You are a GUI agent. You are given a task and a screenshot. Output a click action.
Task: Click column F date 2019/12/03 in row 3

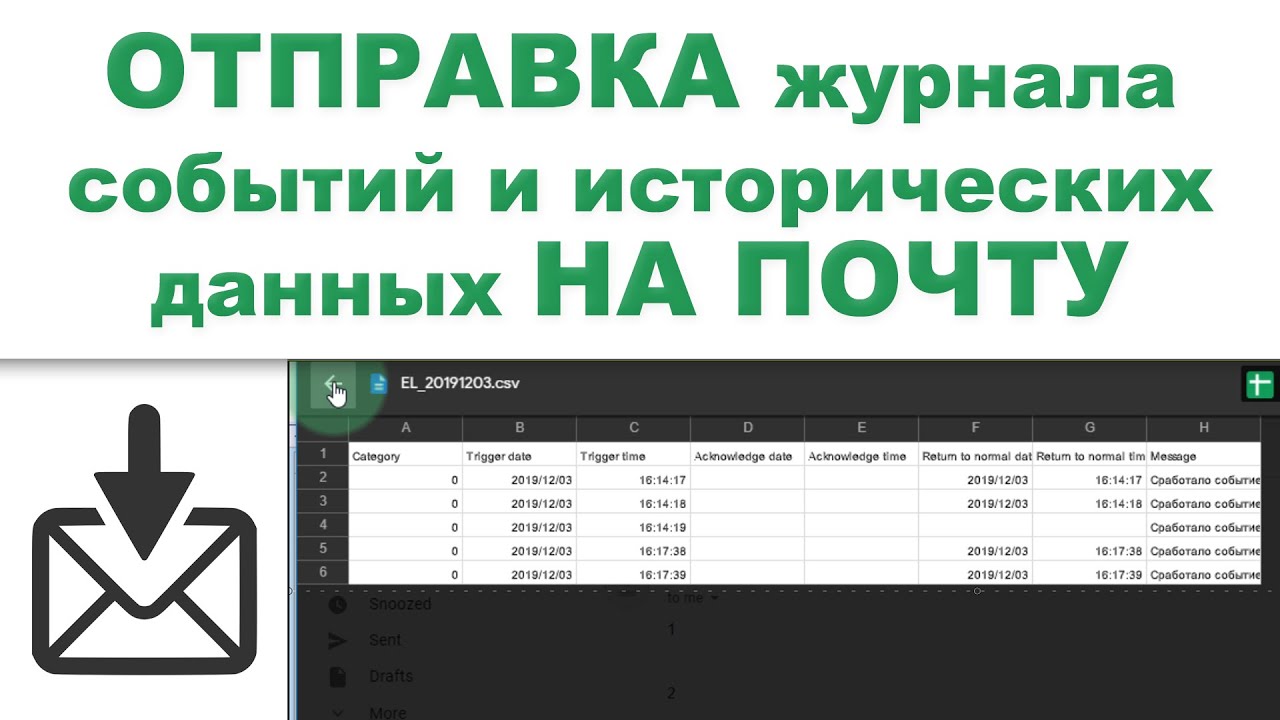click(976, 503)
